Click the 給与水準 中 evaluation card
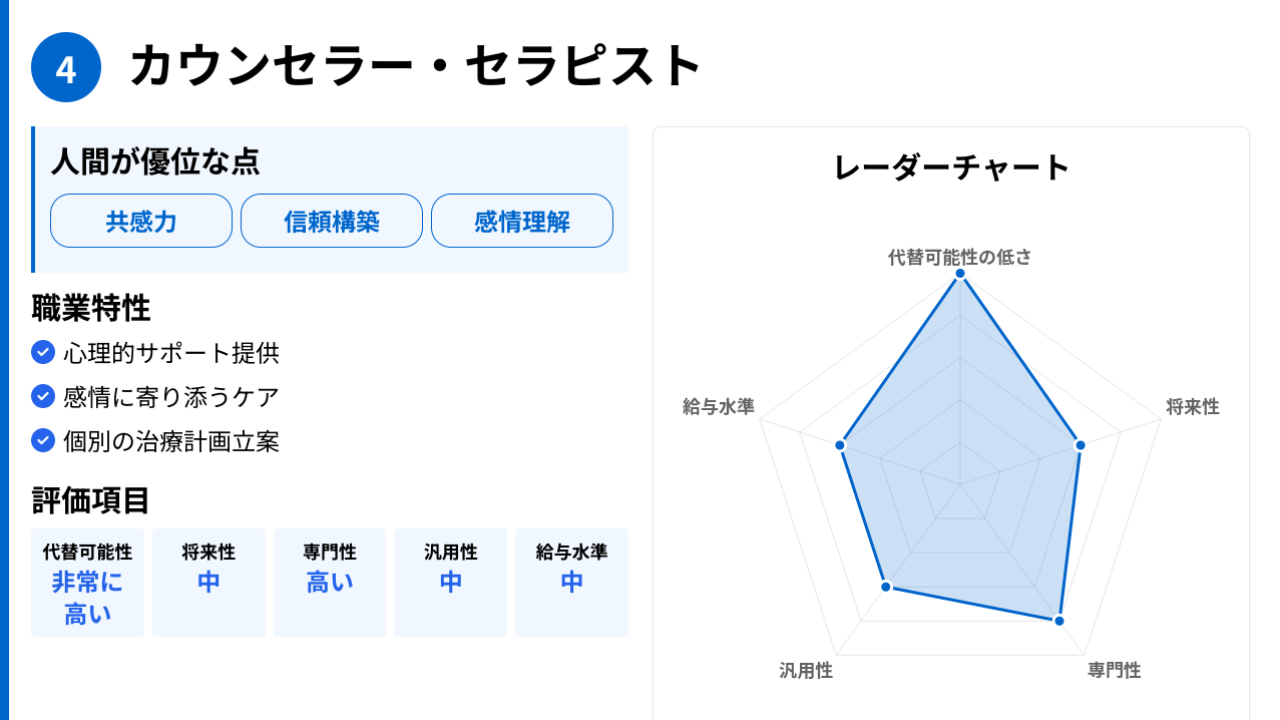Image resolution: width=1280 pixels, height=720 pixels. (572, 582)
